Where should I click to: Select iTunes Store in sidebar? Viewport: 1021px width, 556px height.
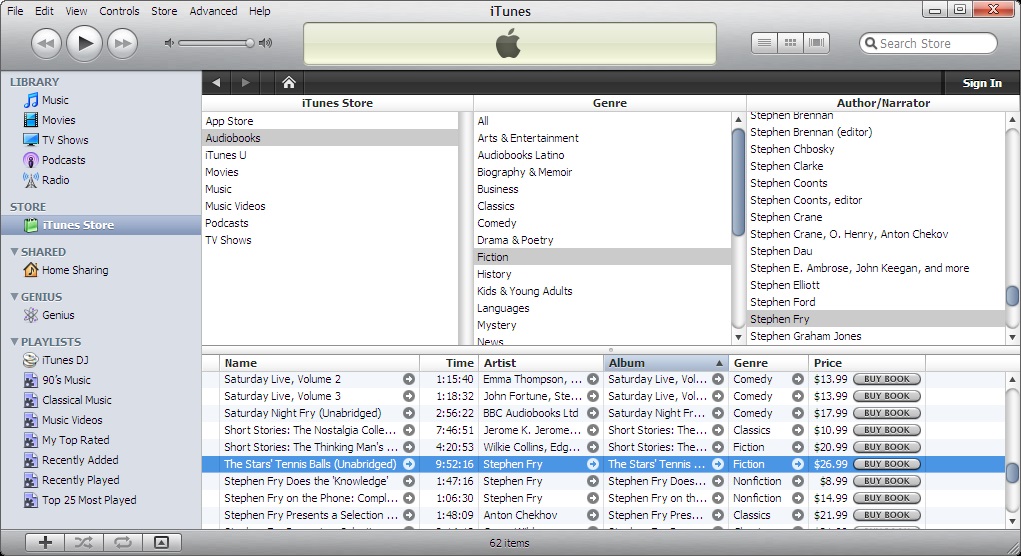pyautogui.click(x=101, y=225)
